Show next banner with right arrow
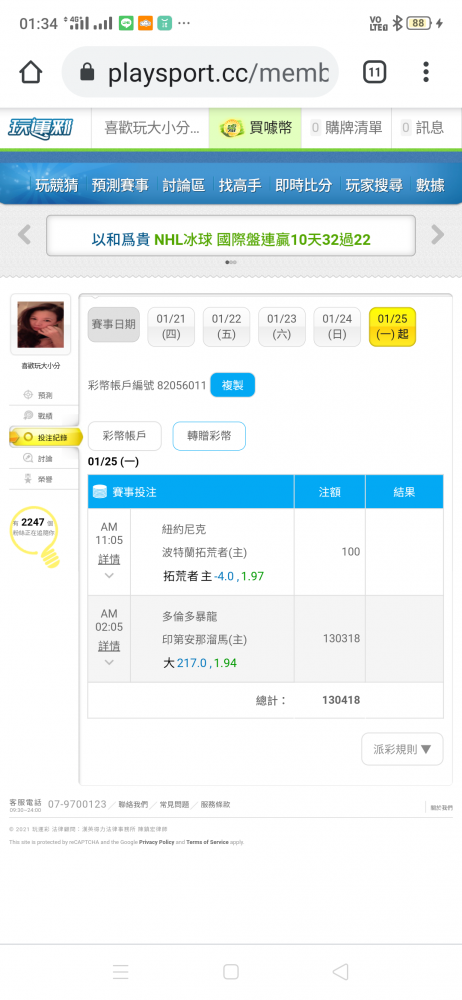 (x=438, y=235)
